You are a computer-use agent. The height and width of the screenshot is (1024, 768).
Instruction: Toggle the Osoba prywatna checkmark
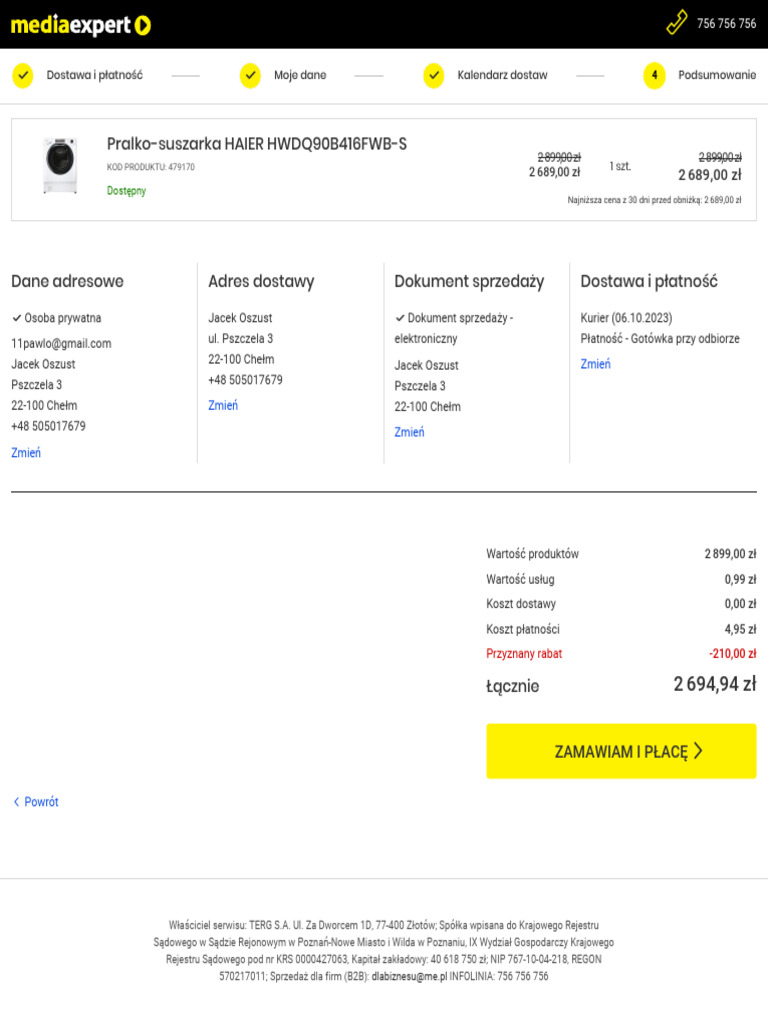16,318
